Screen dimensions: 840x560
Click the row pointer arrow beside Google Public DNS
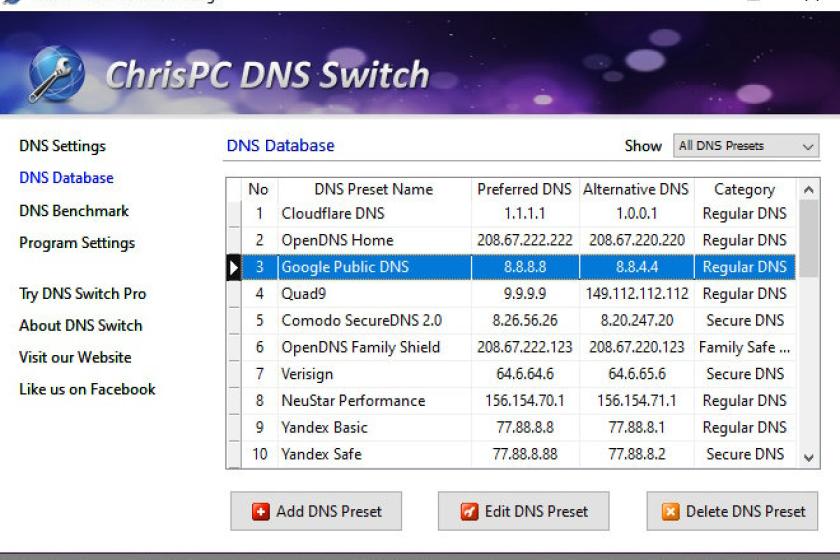(x=234, y=267)
